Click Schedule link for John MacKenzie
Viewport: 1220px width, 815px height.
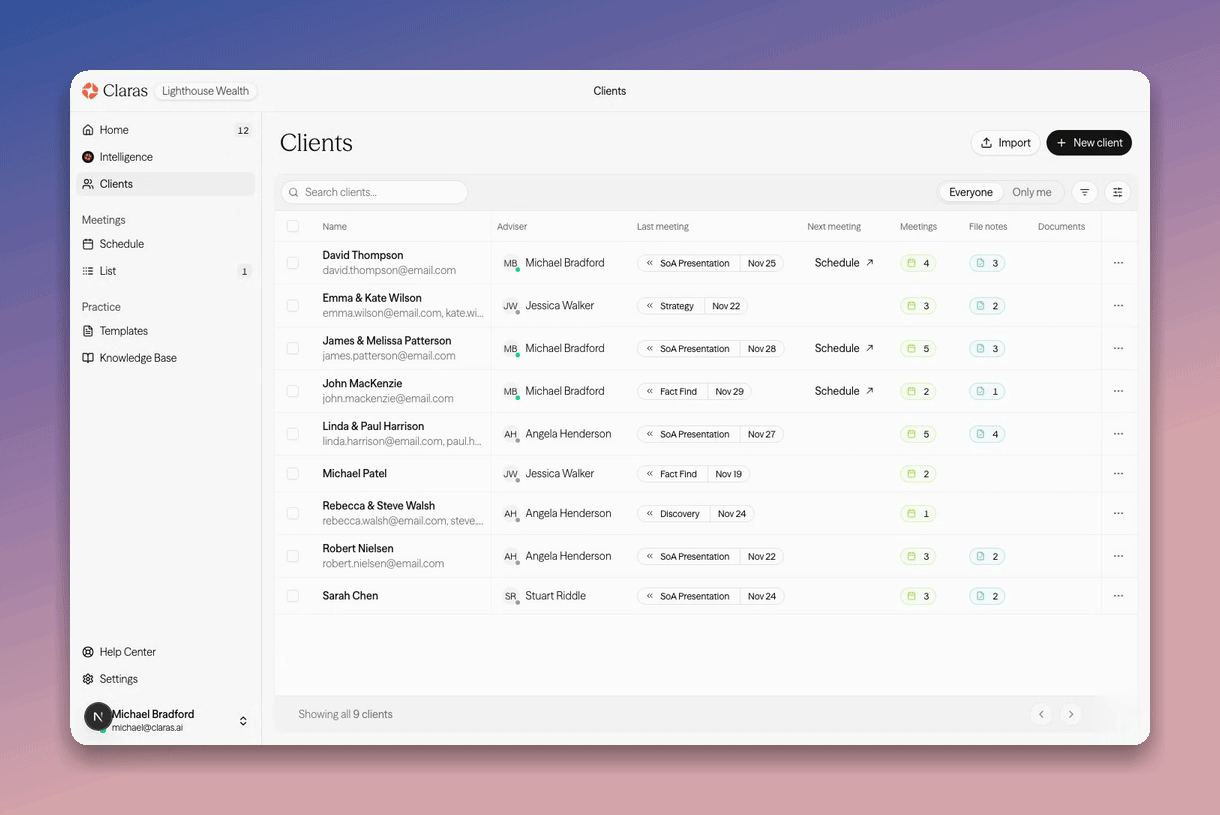pos(845,391)
